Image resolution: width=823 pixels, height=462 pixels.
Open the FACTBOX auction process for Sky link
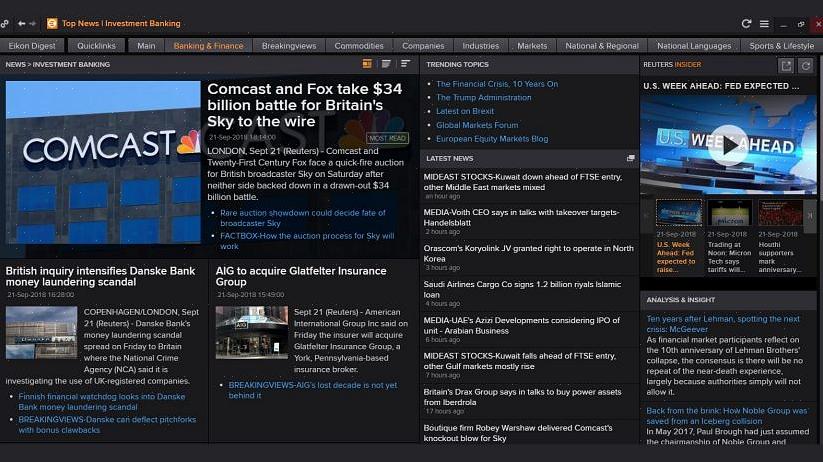click(x=307, y=241)
